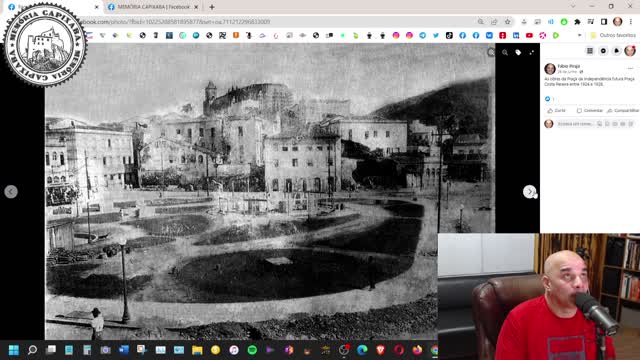Open the post options three-dot menu
Image resolution: width=640 pixels, height=360 pixels.
pyautogui.click(x=630, y=69)
